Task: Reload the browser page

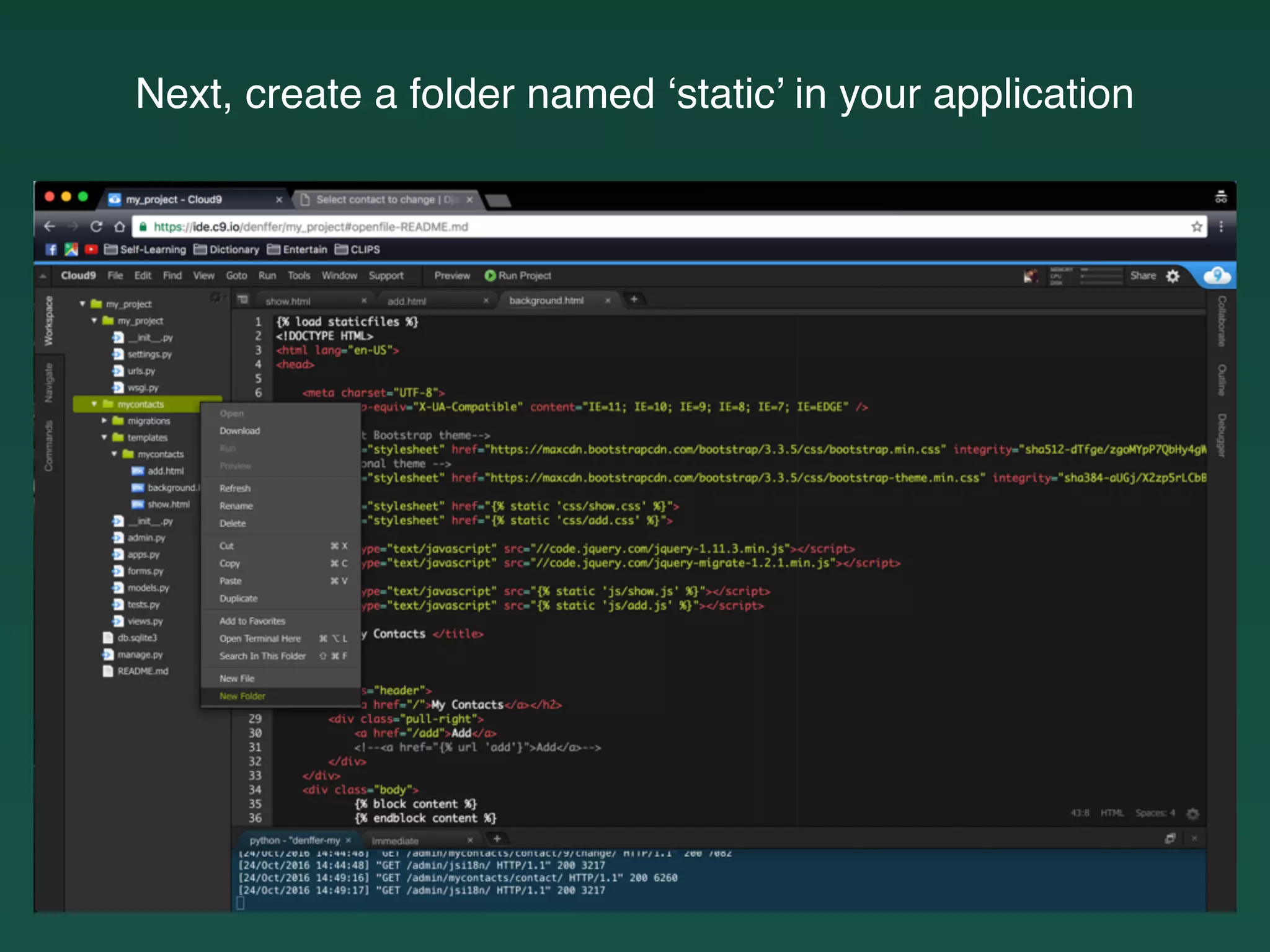Action: click(x=96, y=227)
